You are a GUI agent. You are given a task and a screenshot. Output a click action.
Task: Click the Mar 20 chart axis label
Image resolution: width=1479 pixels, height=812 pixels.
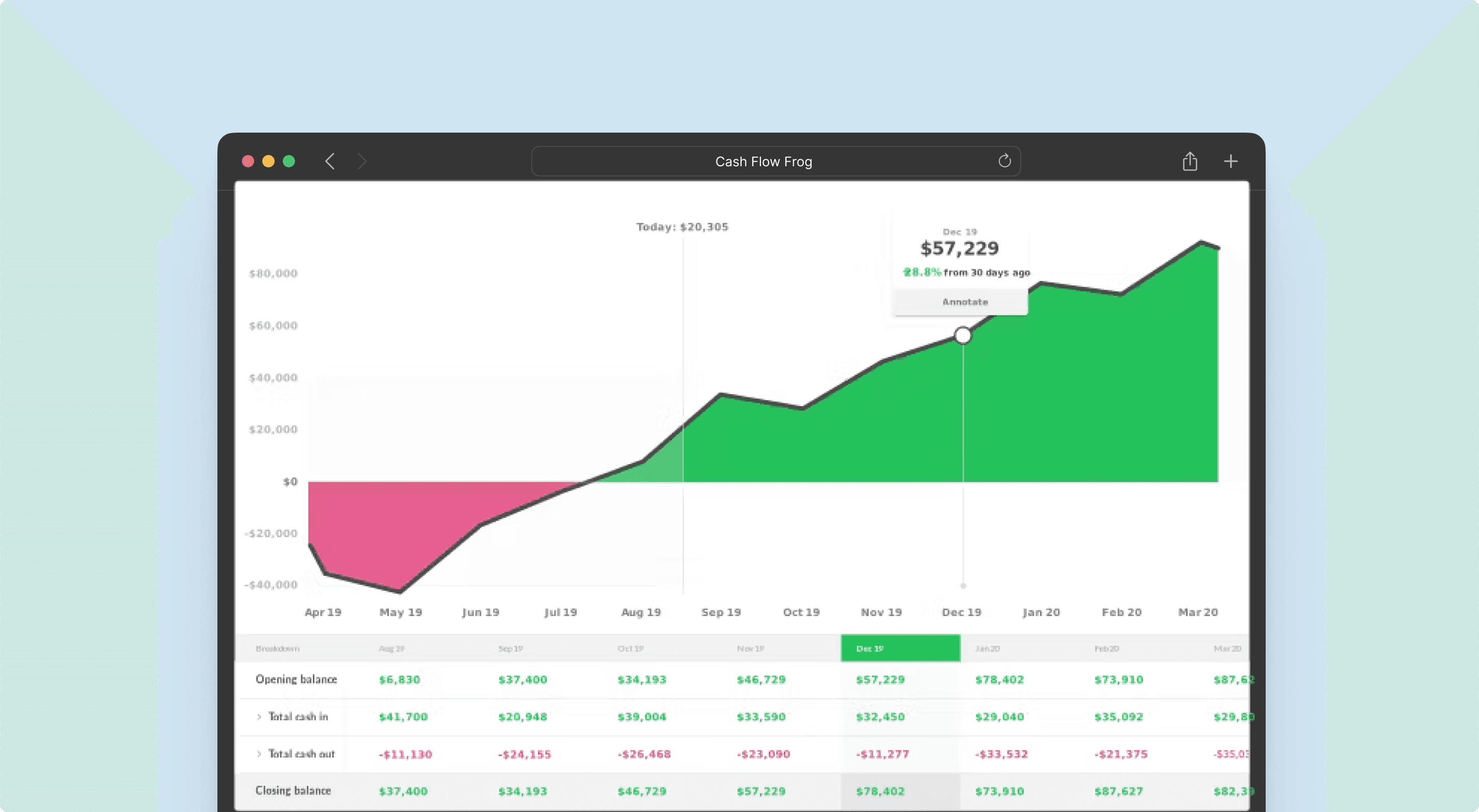pos(1198,612)
